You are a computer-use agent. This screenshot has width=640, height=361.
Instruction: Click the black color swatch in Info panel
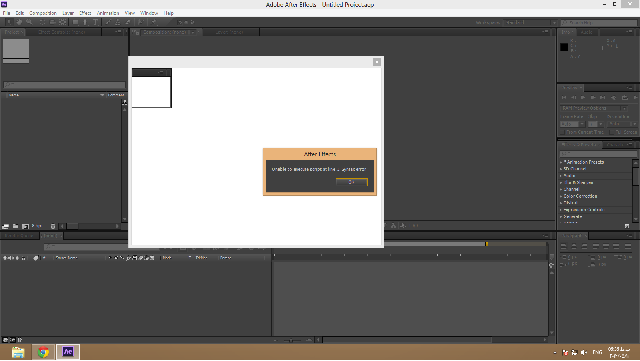click(x=564, y=47)
